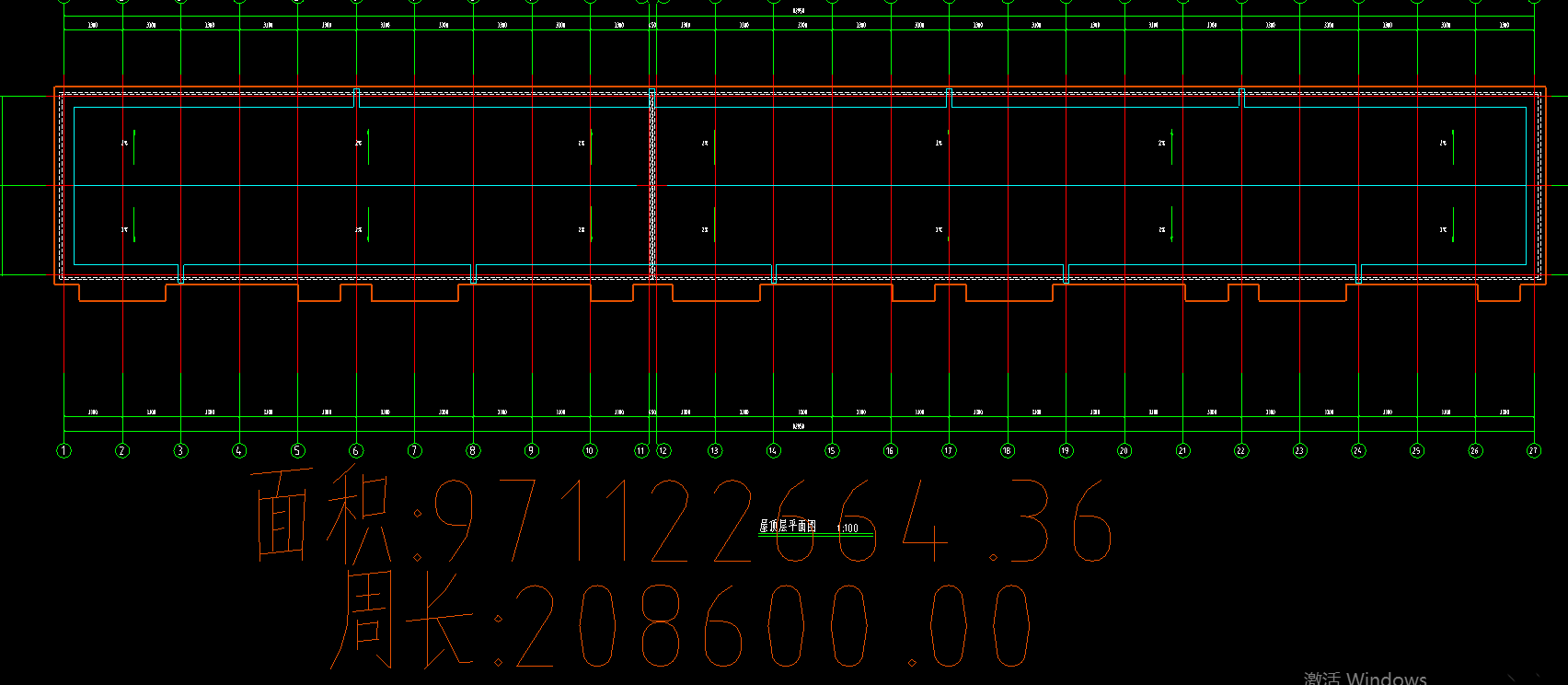Select grid axis bubble number 21
The image size is (1568, 685).
1182,450
